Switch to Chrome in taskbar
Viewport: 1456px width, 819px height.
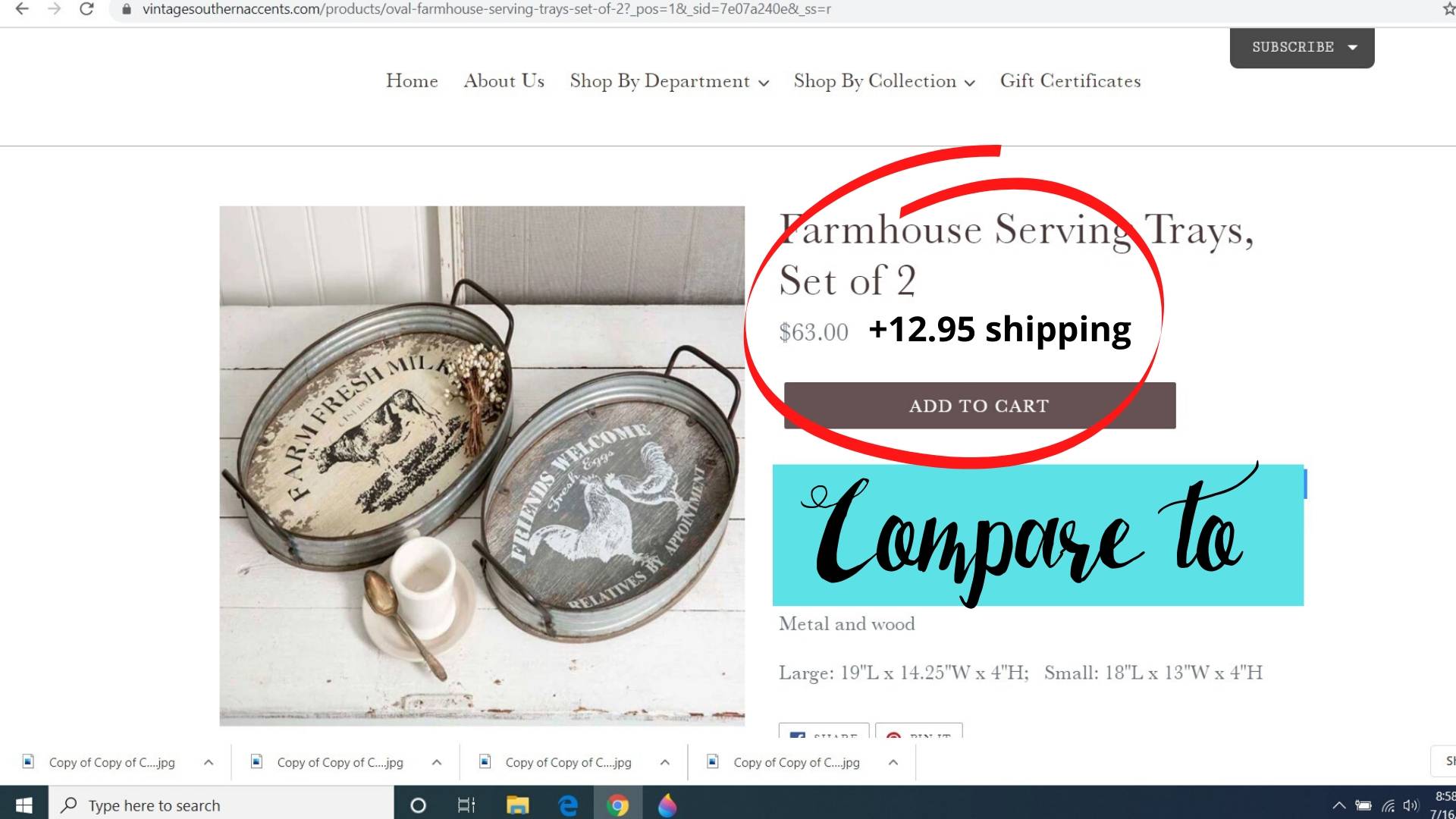pyautogui.click(x=617, y=805)
